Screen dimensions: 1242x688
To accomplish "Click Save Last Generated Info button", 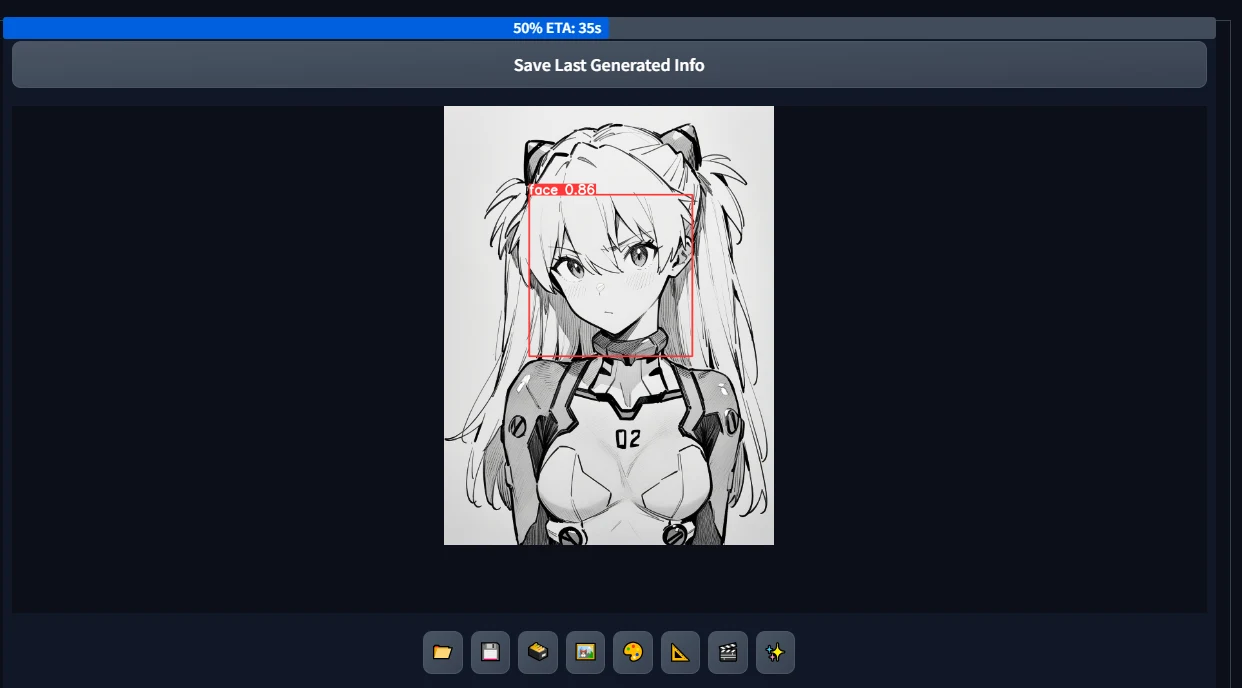I will point(609,65).
